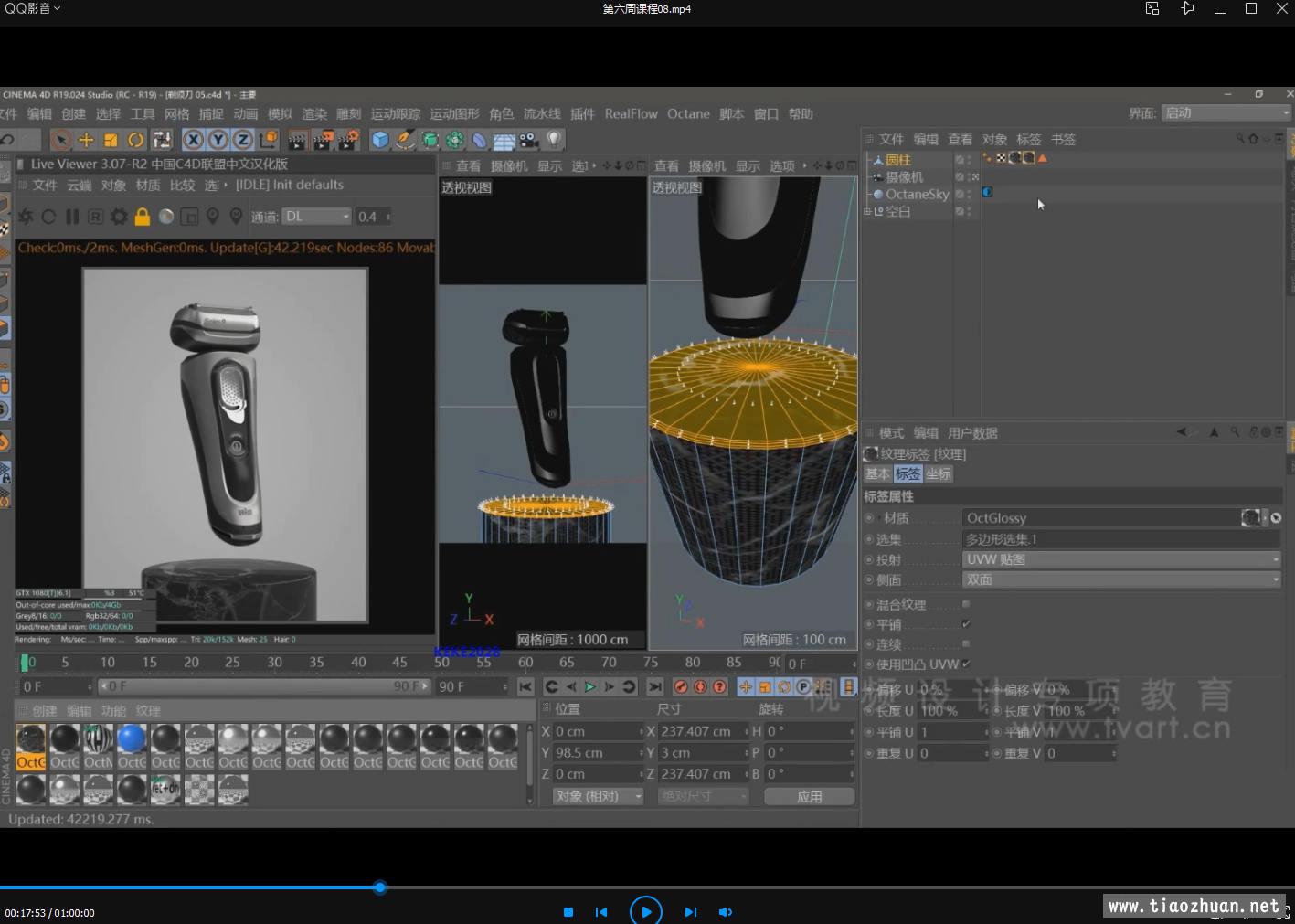Open the Octane menu
1295x924 pixels.
tap(688, 114)
